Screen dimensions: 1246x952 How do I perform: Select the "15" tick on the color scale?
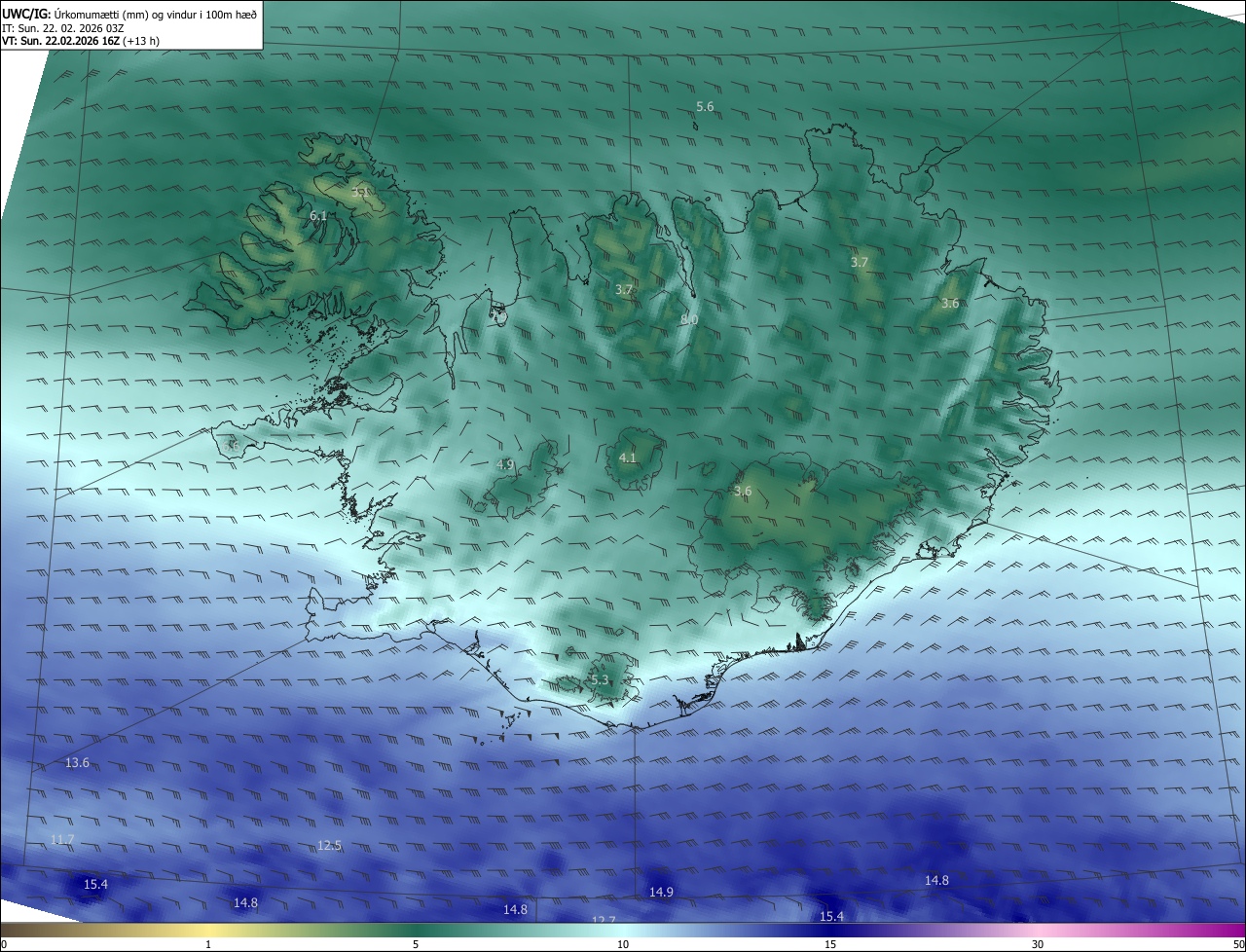point(830,944)
